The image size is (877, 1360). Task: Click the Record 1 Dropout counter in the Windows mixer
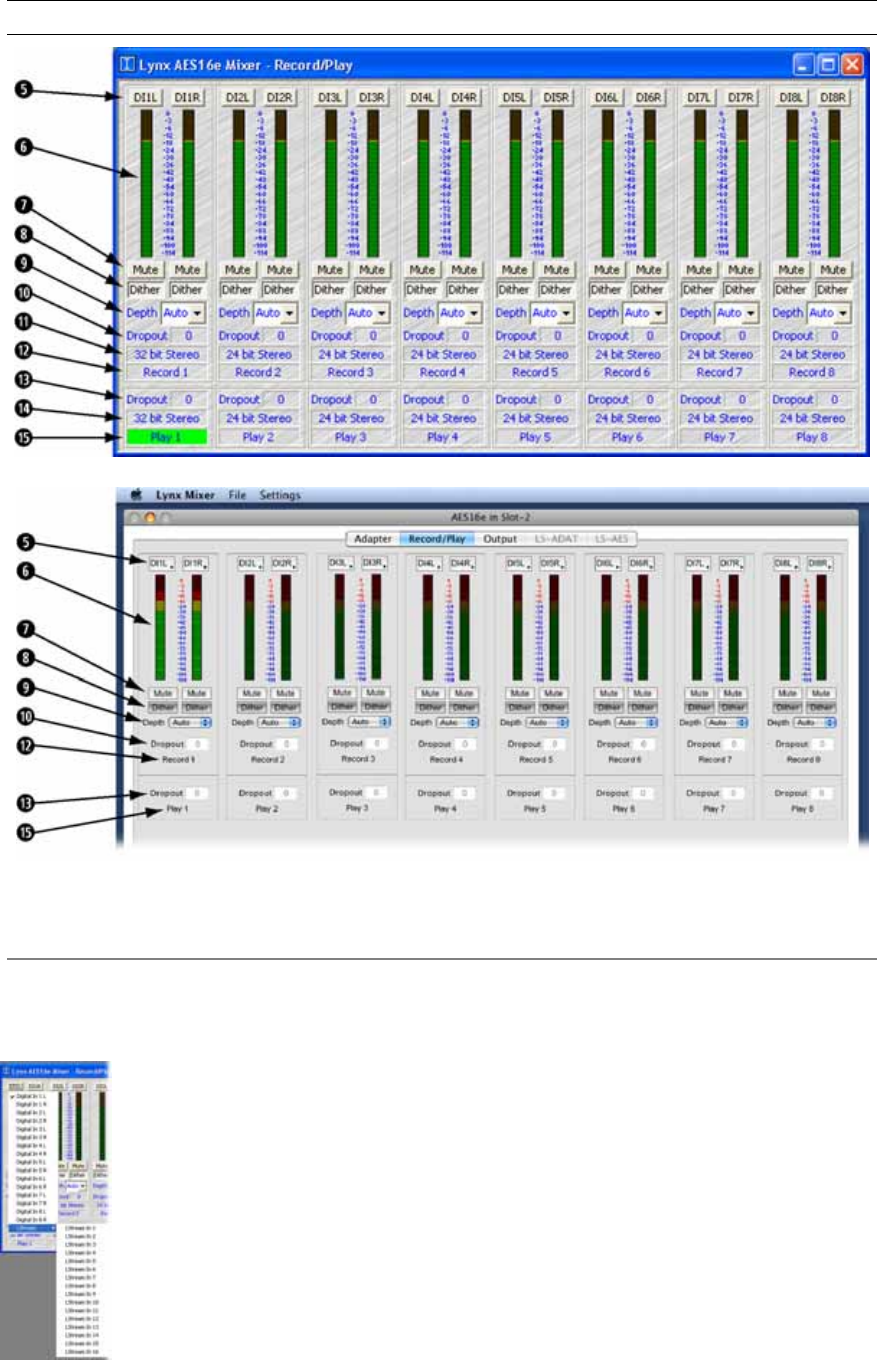(x=186, y=337)
